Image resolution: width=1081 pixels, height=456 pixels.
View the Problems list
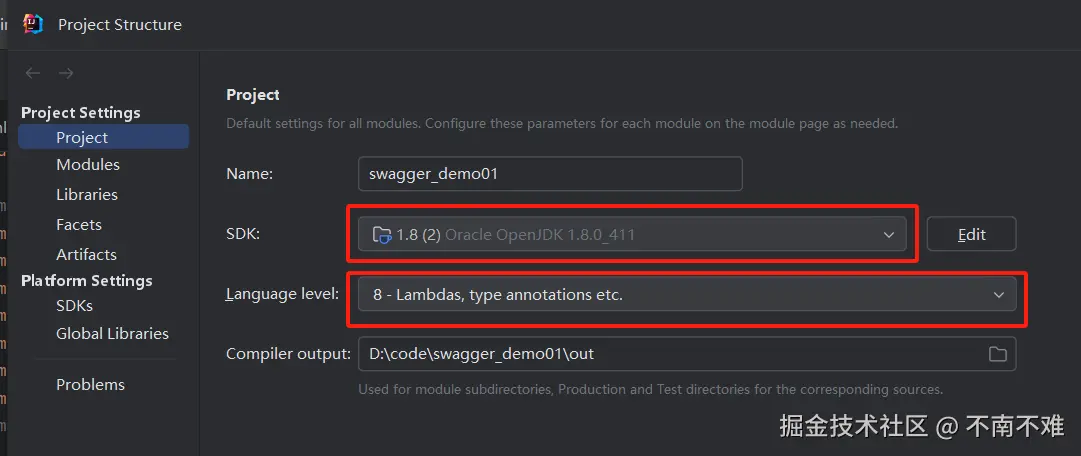90,384
